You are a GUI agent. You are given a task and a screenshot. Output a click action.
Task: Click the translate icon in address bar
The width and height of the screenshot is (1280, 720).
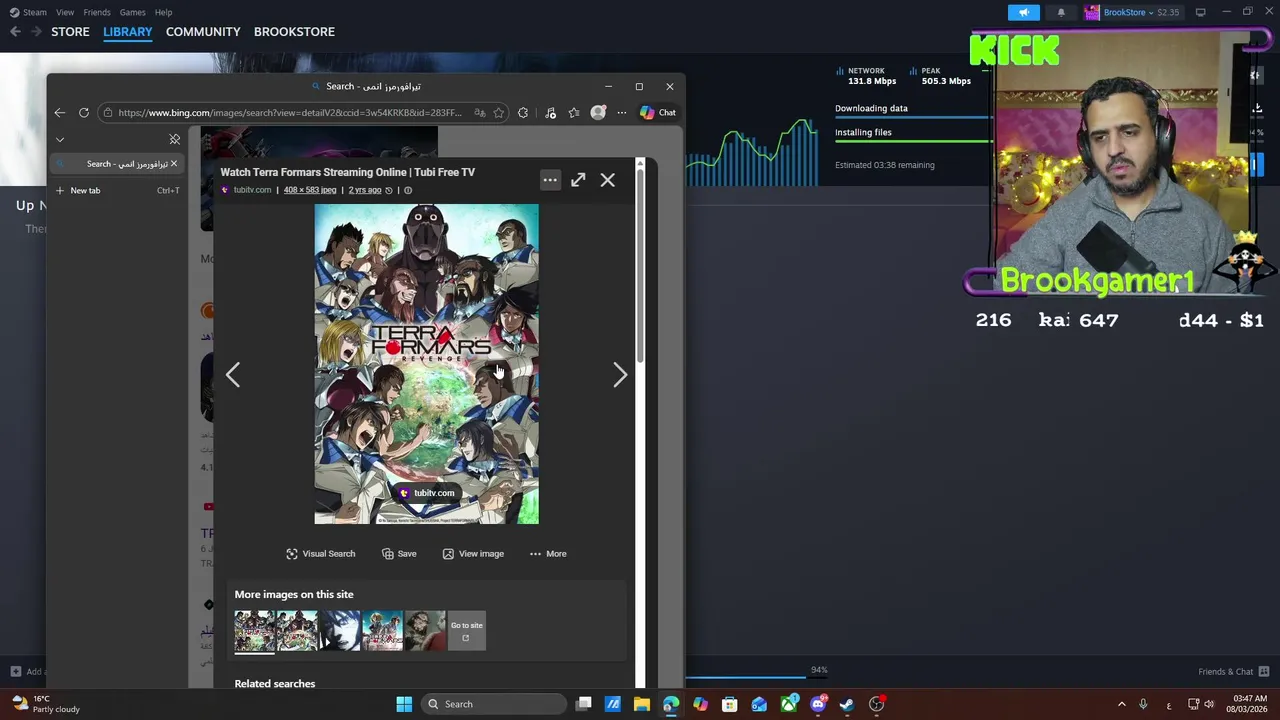click(x=480, y=113)
